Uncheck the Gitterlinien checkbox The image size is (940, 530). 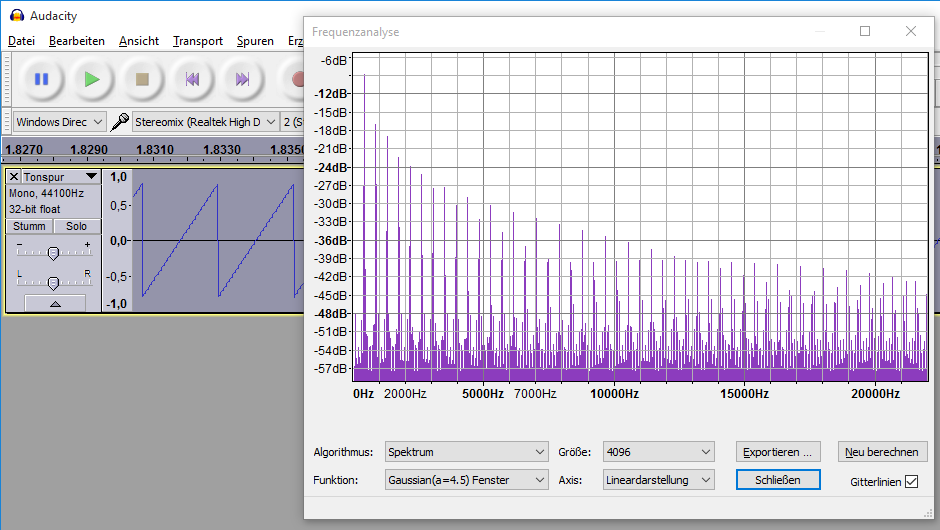point(911,482)
